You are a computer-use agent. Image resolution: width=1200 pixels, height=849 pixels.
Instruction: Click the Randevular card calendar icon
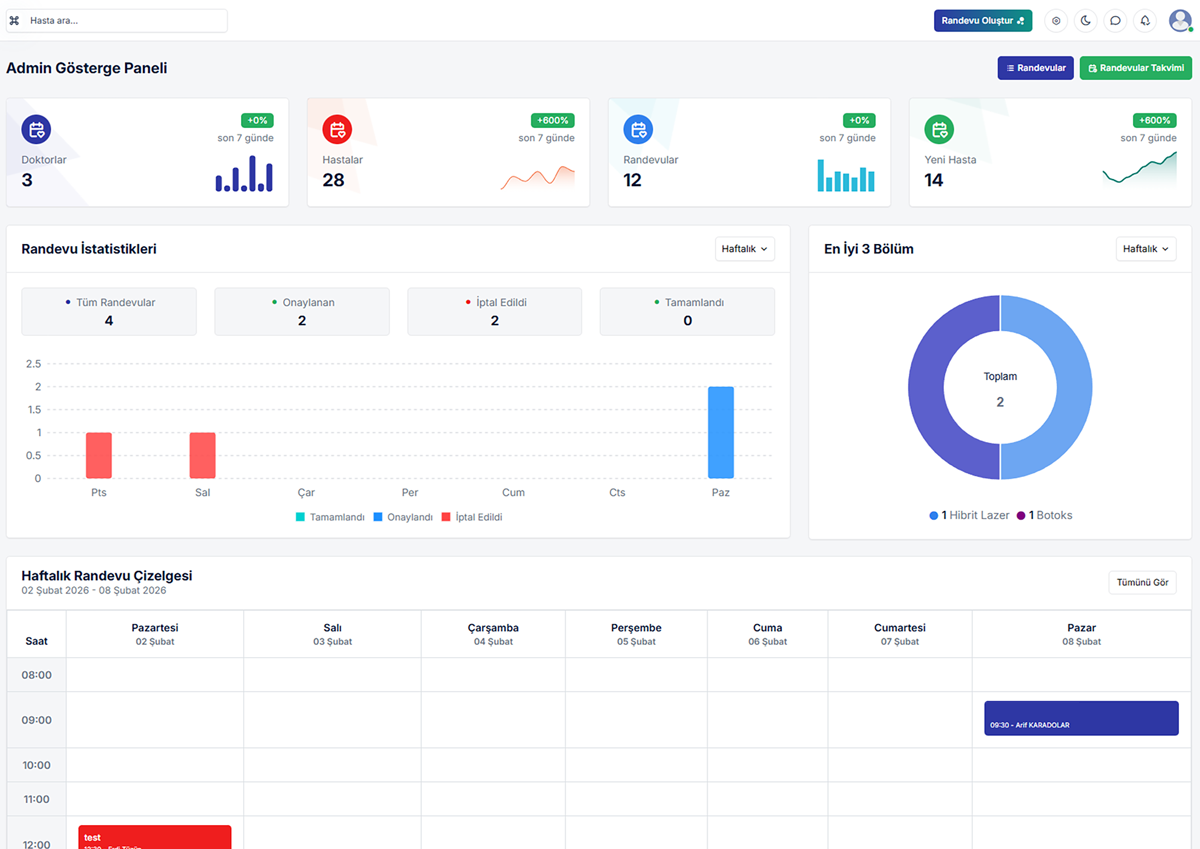638,129
